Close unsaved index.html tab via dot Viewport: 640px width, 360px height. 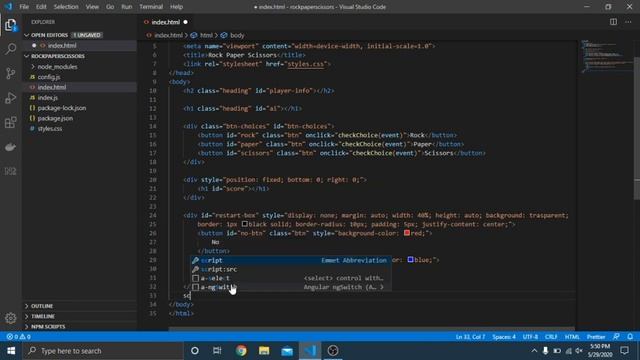(185, 22)
